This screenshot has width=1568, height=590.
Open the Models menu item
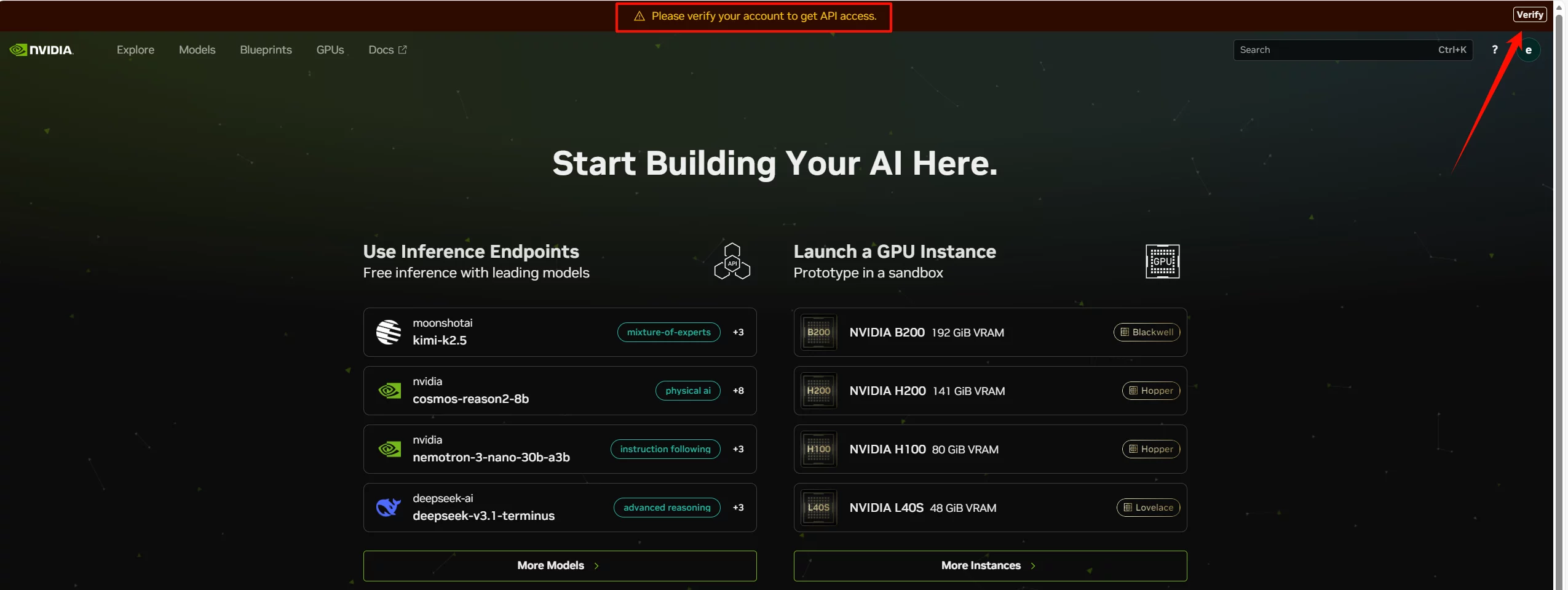pyautogui.click(x=197, y=50)
